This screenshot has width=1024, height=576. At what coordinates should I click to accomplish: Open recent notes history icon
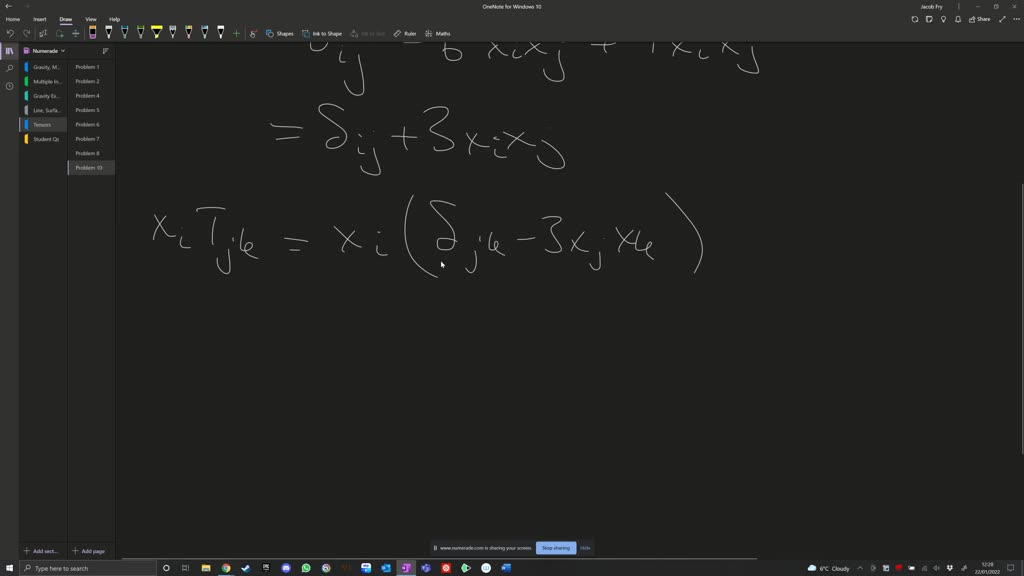(x=8, y=85)
